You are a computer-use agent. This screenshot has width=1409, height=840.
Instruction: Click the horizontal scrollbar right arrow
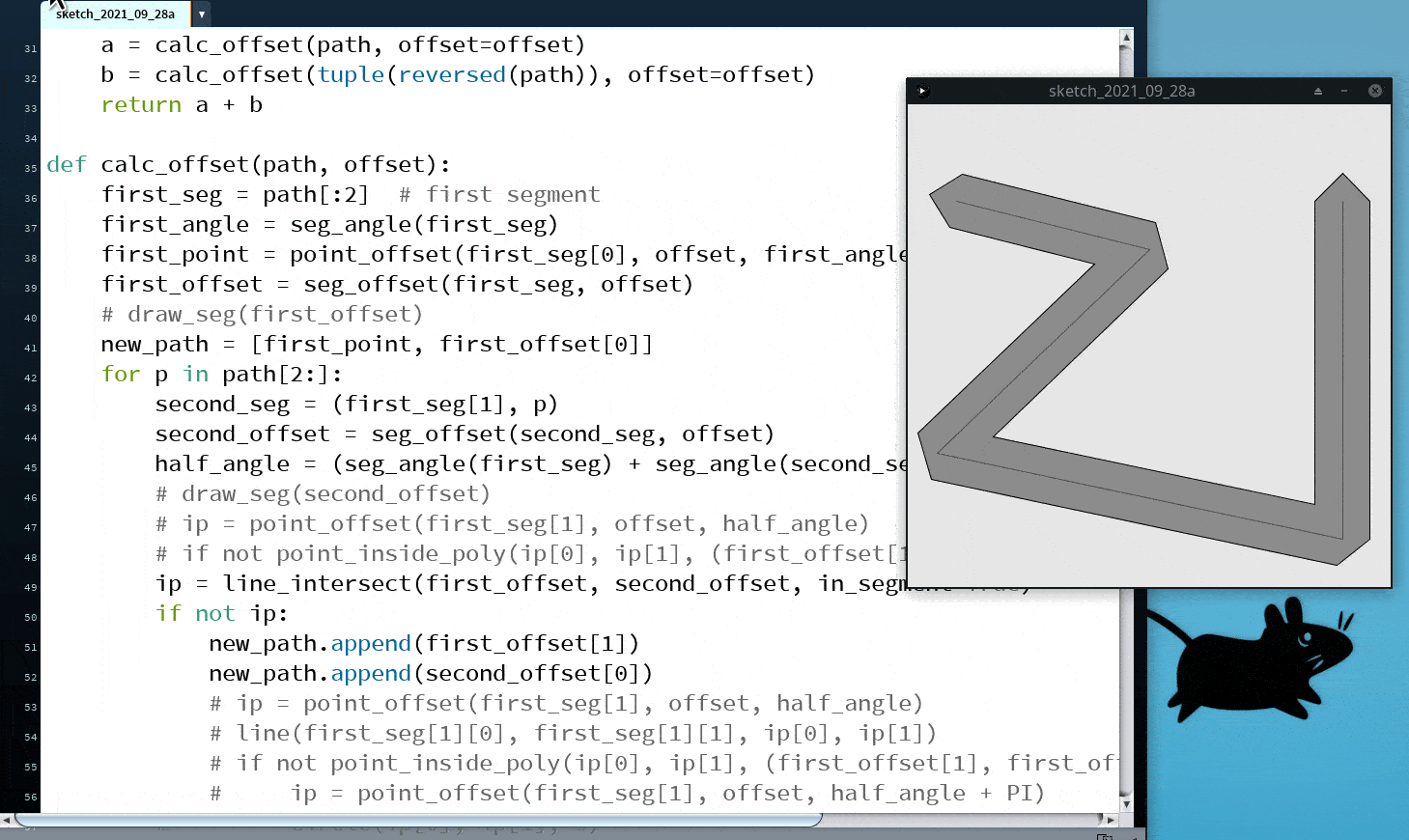[1111, 820]
